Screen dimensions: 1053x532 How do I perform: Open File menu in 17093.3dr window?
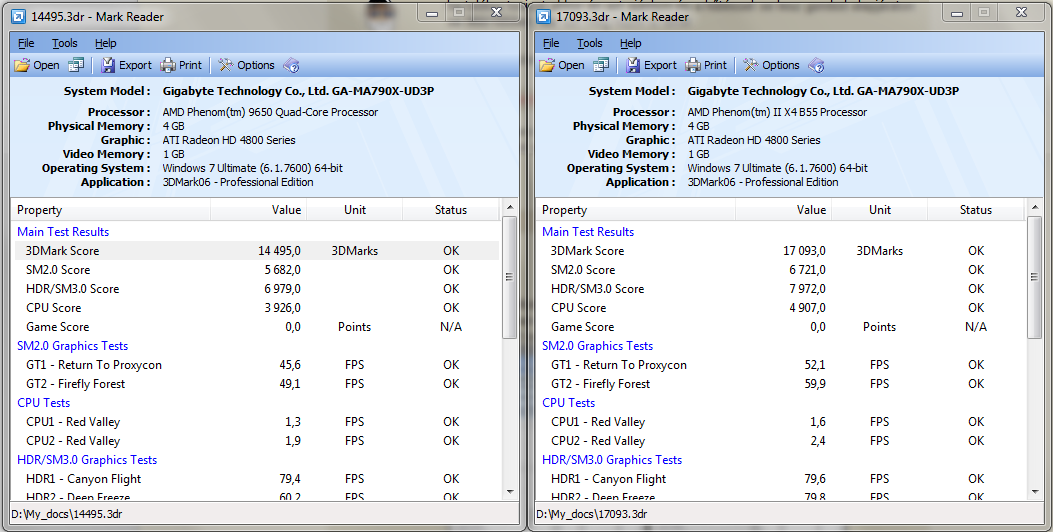coord(551,43)
